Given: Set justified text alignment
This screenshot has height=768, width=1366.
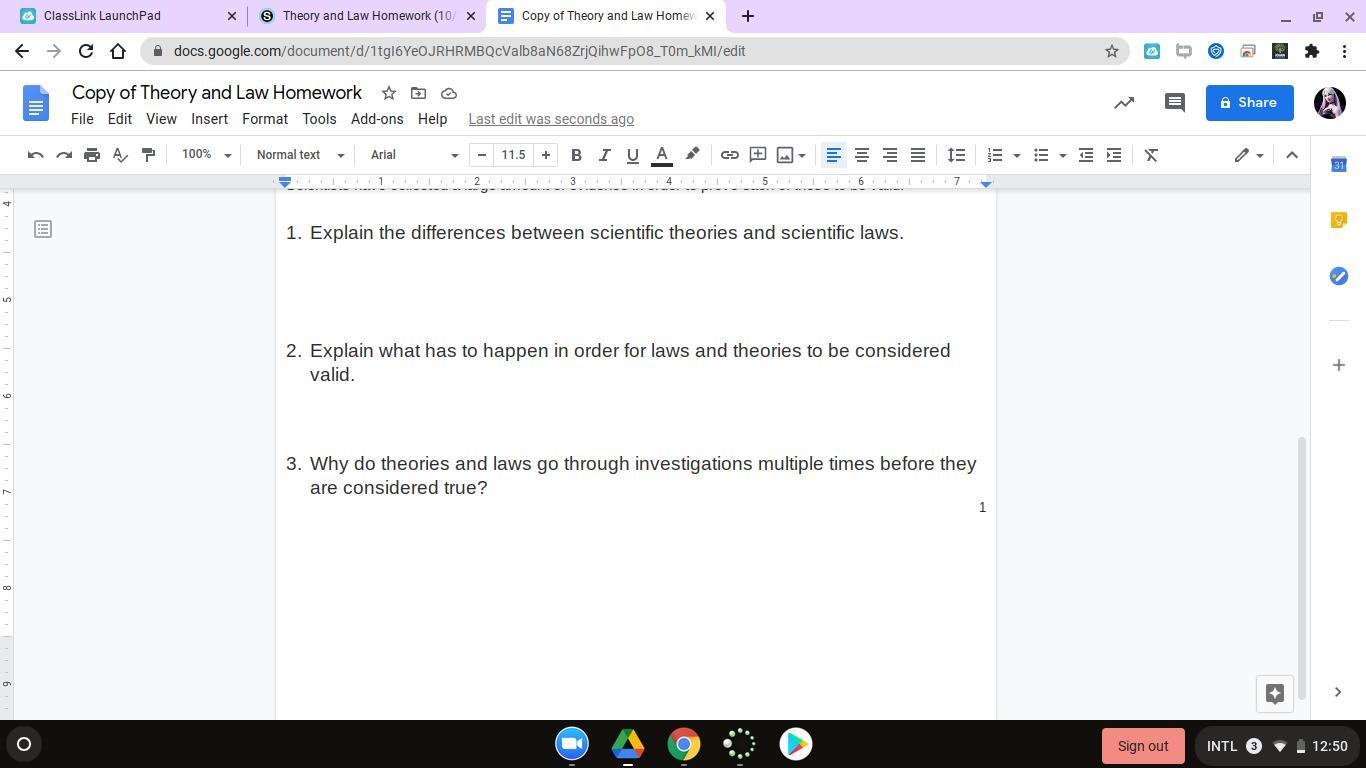Looking at the screenshot, I should tap(917, 155).
